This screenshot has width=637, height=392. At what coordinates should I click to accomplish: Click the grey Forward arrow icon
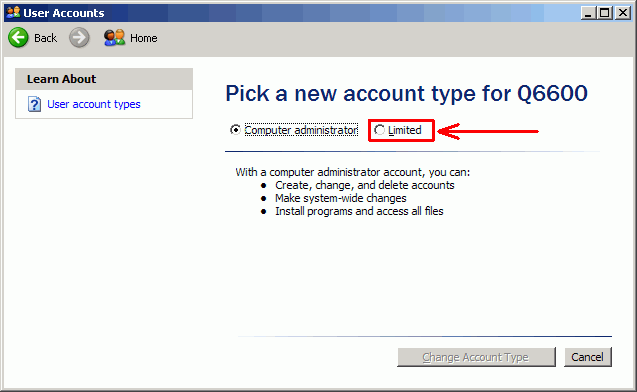pos(79,38)
